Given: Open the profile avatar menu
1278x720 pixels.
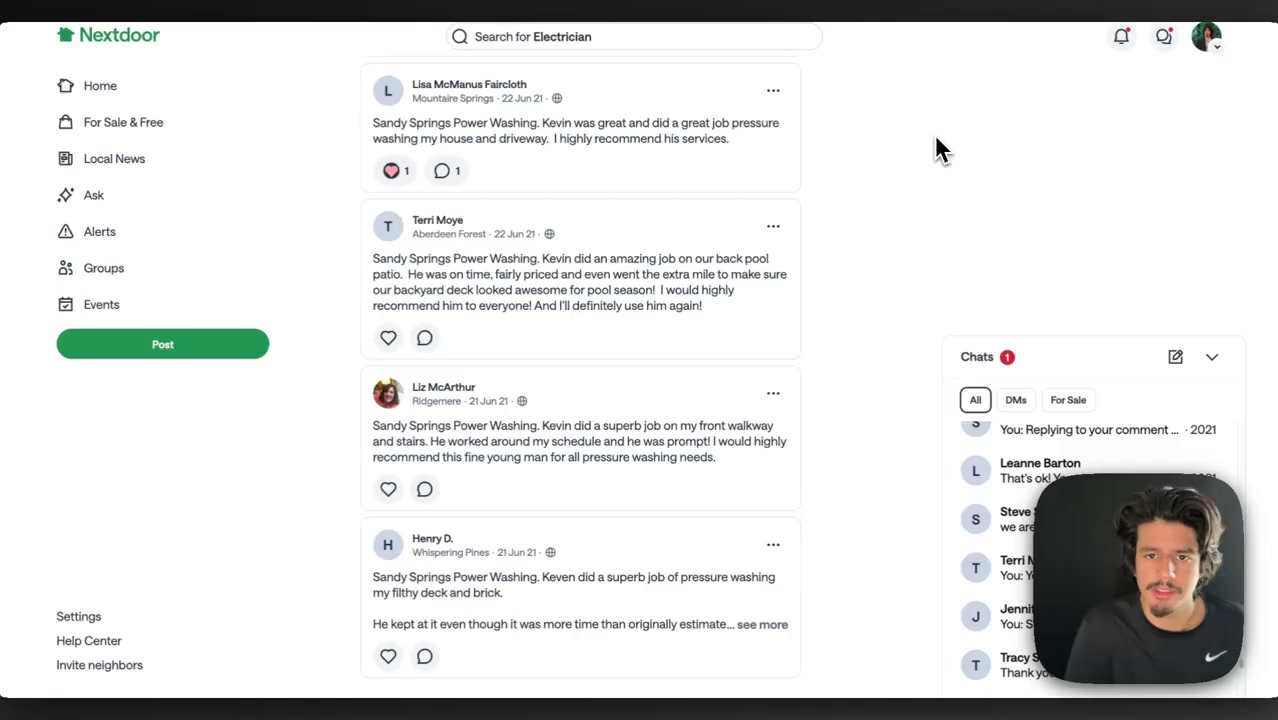Looking at the screenshot, I should (1206, 37).
